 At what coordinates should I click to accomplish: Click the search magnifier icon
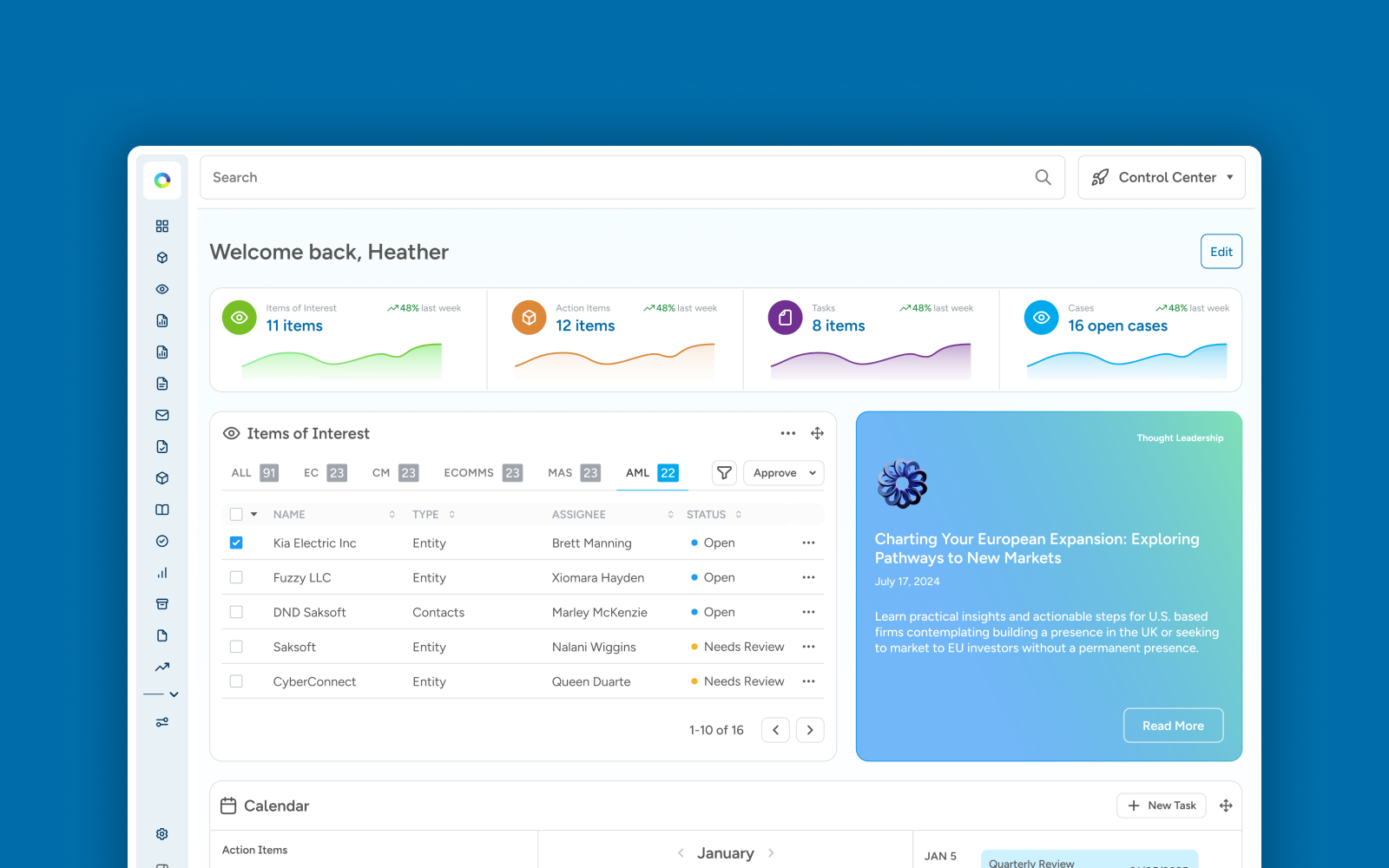(1043, 177)
